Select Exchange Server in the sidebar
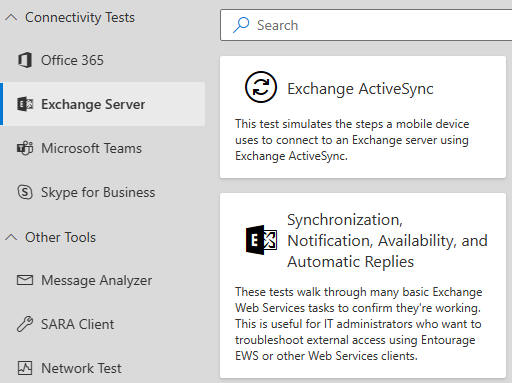Viewport: 512px width, 383px height. (103, 104)
